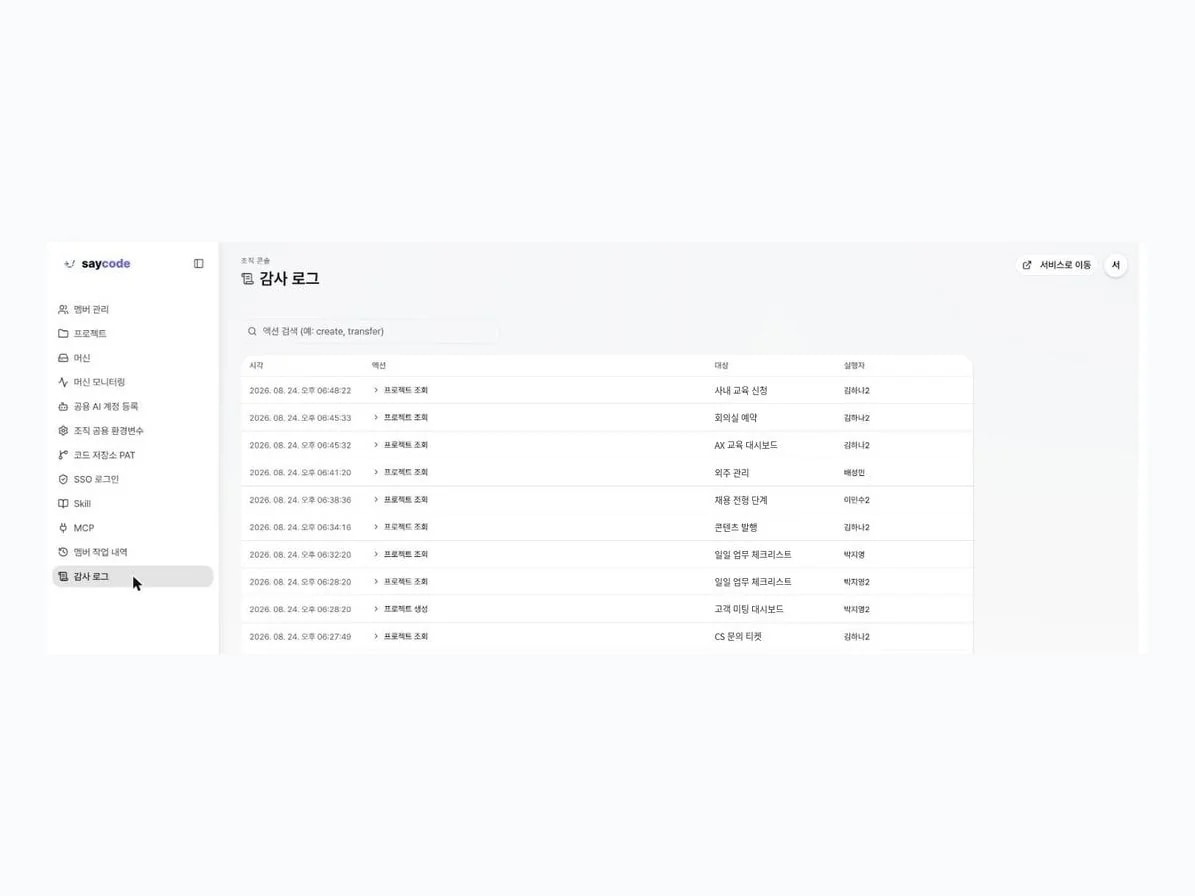Click the 대상 column header

721,366
